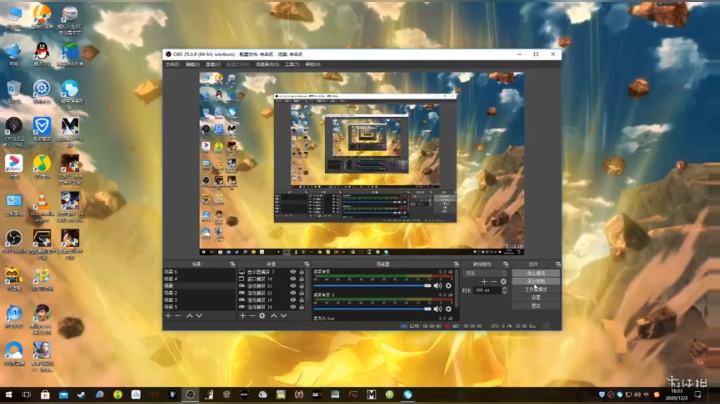Open source properties gear in Sources panel

point(262,316)
